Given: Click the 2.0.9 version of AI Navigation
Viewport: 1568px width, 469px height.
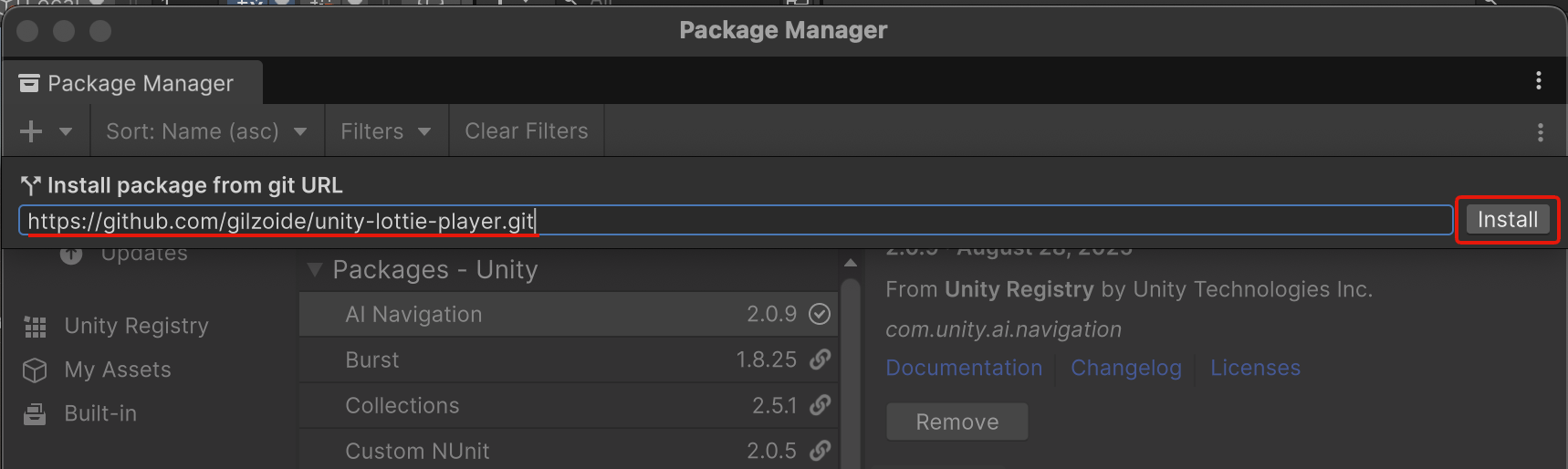Looking at the screenshot, I should pyautogui.click(x=771, y=314).
